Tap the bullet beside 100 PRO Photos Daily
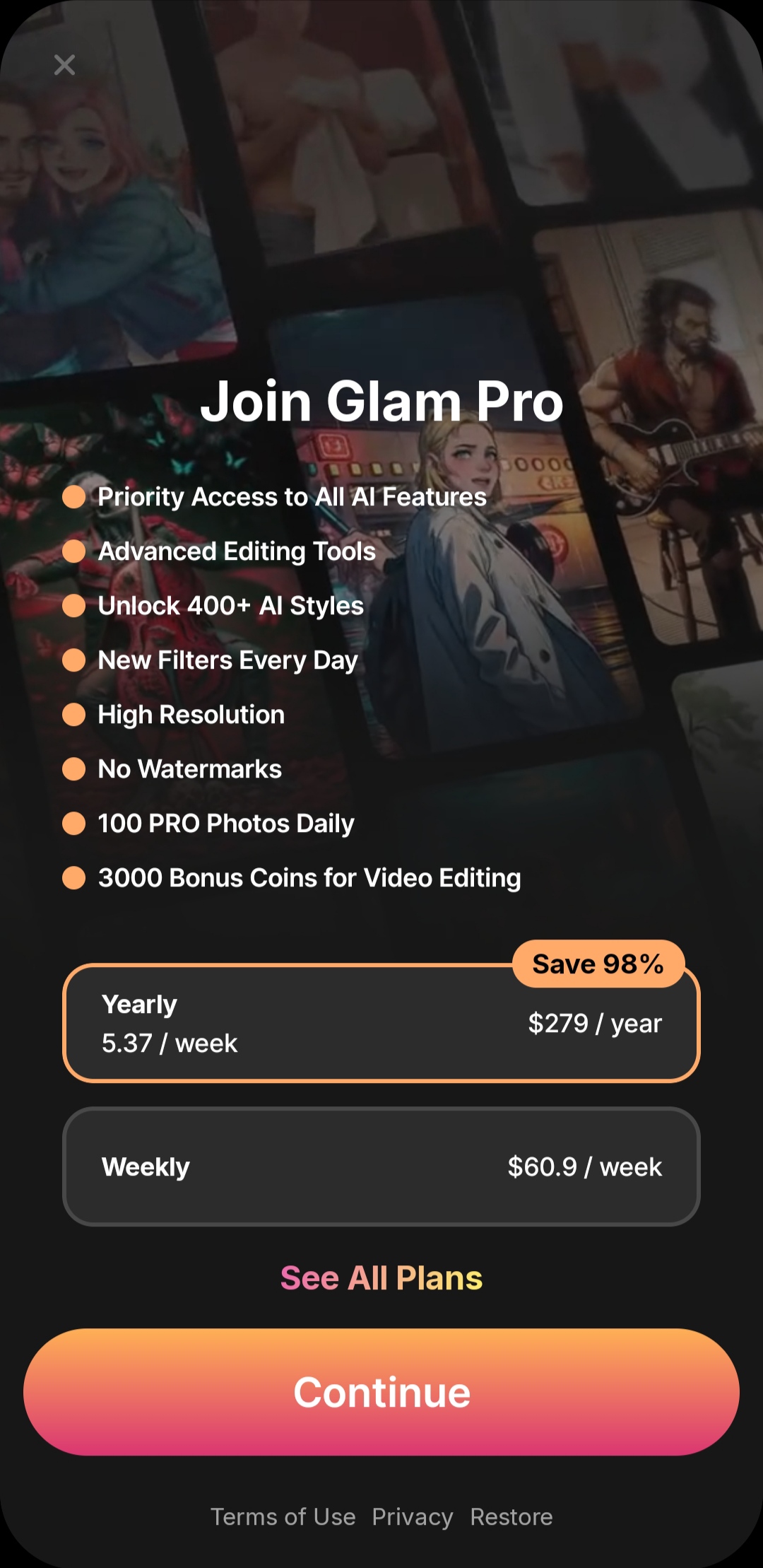The width and height of the screenshot is (763, 1568). point(74,824)
